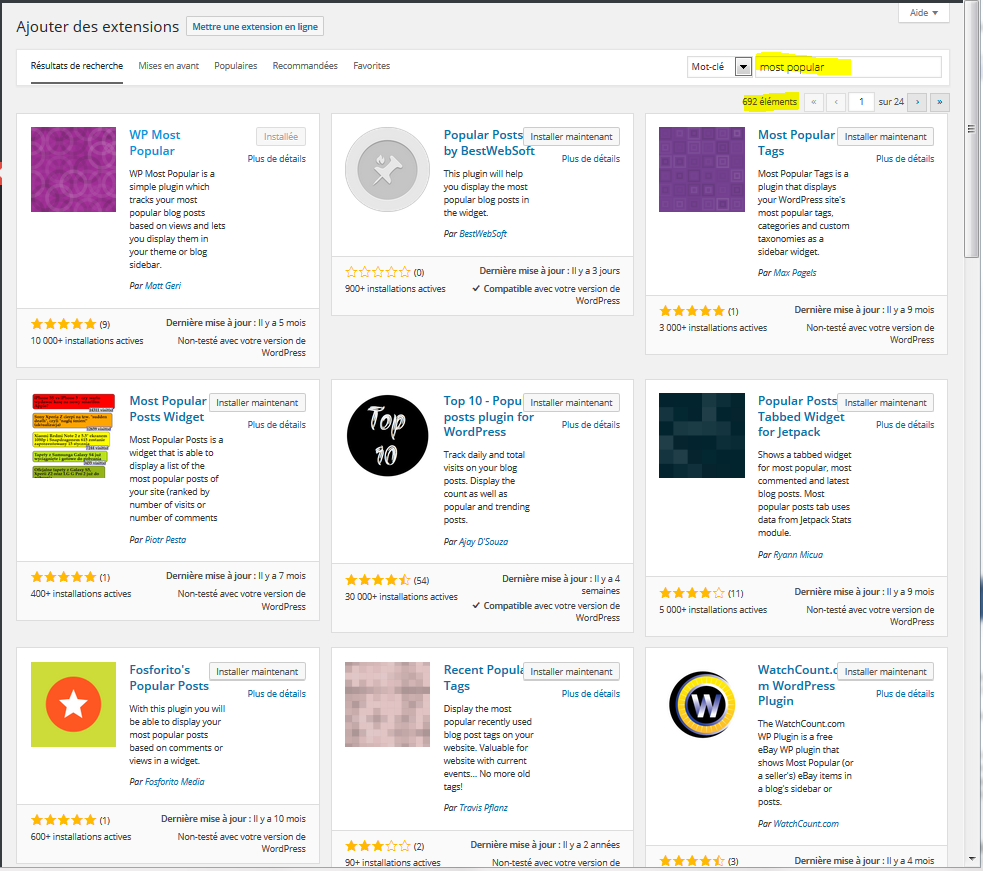Image resolution: width=983 pixels, height=871 pixels.
Task: Click the current page number field
Action: pyautogui.click(x=861, y=102)
